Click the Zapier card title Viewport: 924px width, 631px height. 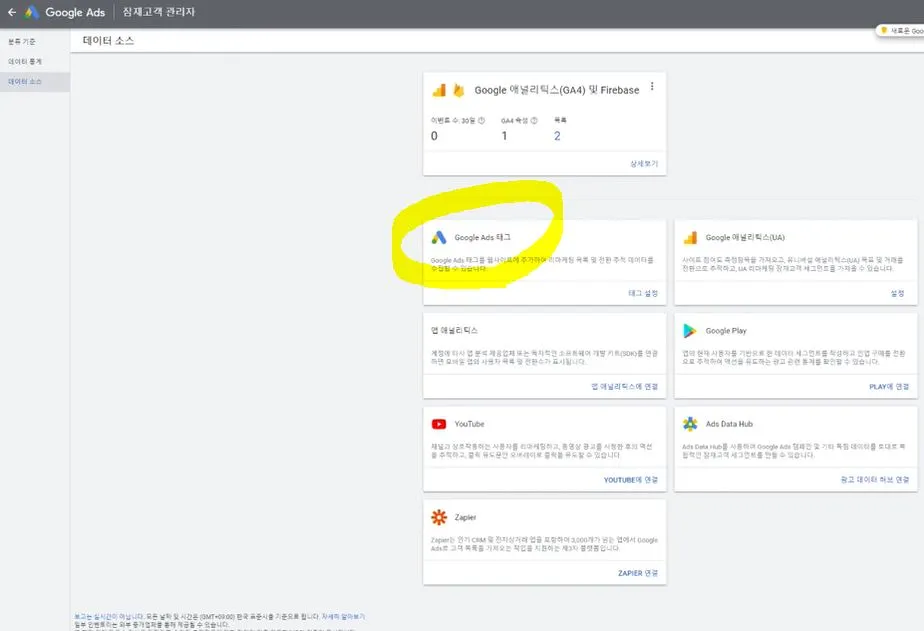[x=466, y=517]
